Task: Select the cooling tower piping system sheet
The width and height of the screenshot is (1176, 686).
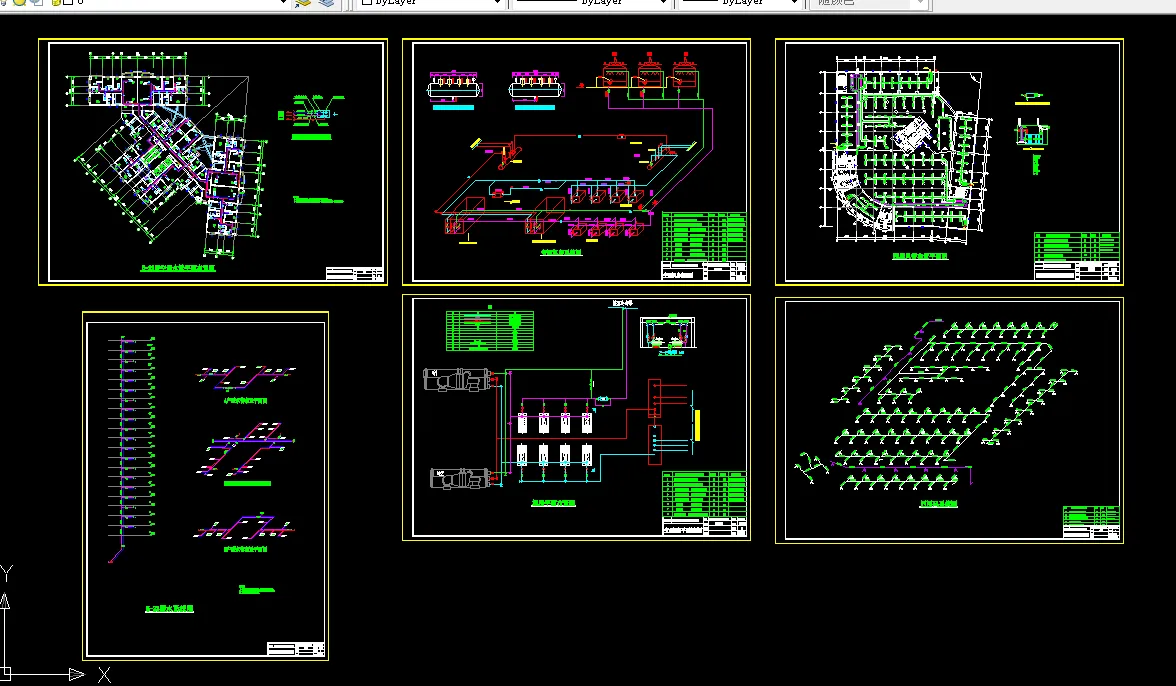Action: click(x=576, y=162)
